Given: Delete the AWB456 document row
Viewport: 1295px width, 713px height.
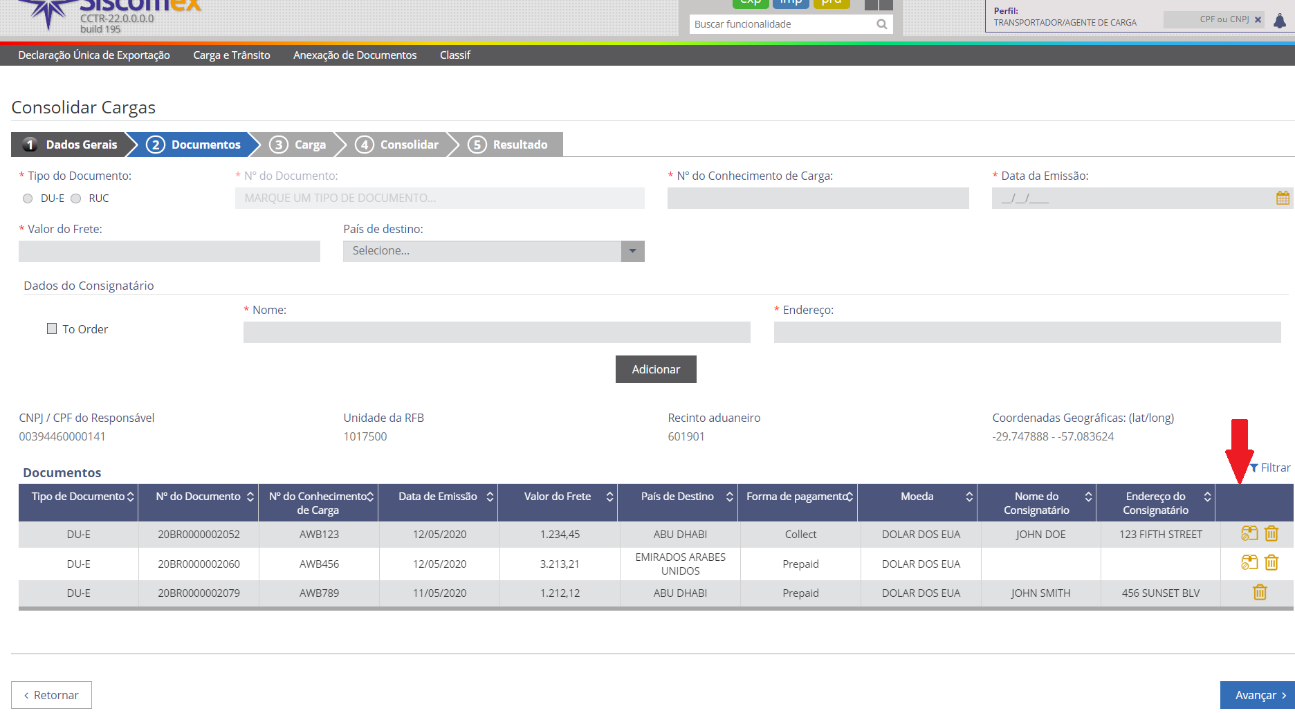Looking at the screenshot, I should click(x=1271, y=562).
